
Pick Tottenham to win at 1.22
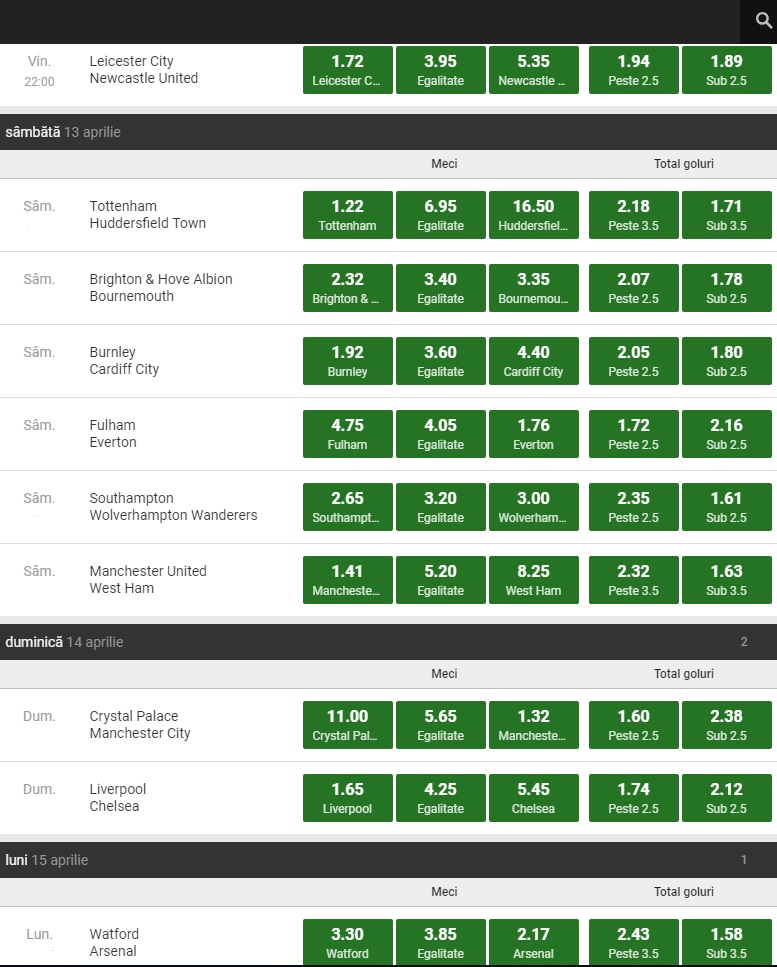point(347,215)
